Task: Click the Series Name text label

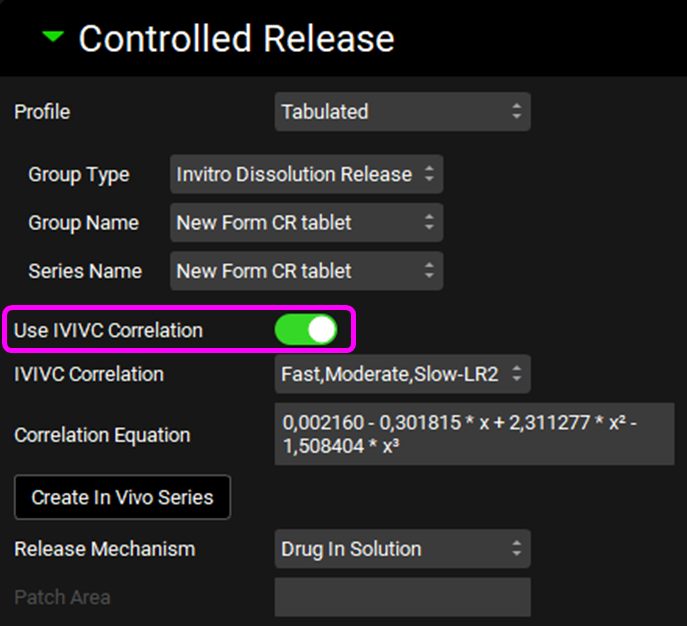Action: pyautogui.click(x=85, y=271)
